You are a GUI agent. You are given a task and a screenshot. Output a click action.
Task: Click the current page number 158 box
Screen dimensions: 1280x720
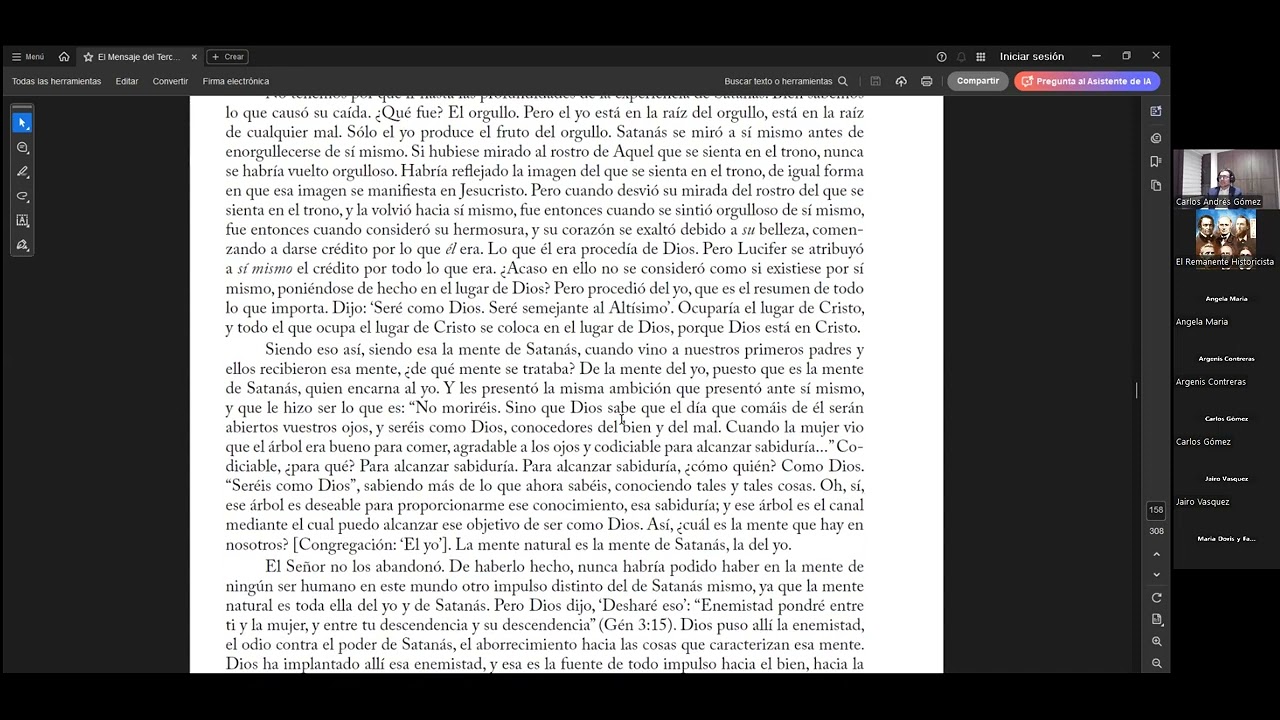(1156, 510)
